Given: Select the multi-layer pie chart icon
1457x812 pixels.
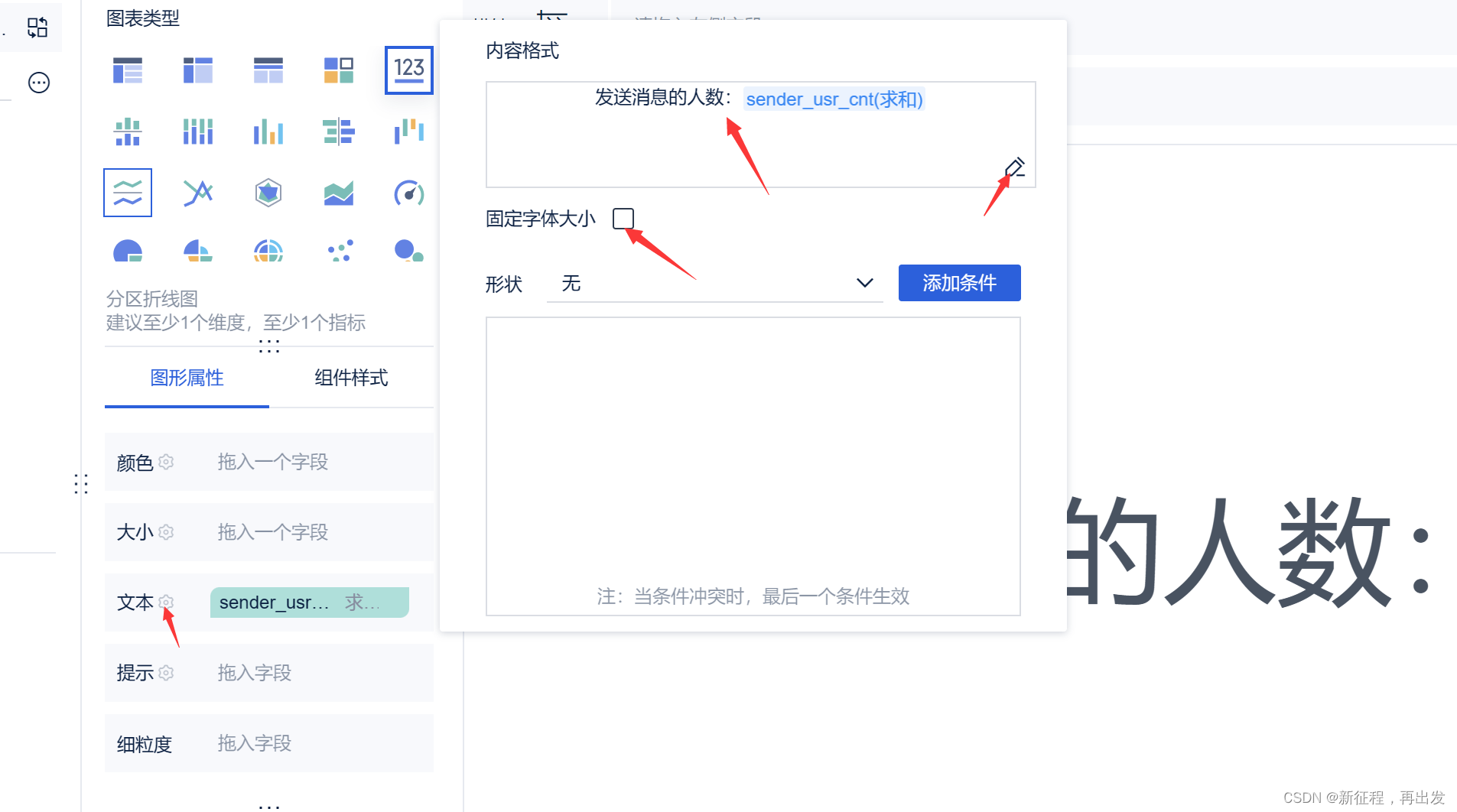Looking at the screenshot, I should coord(268,251).
